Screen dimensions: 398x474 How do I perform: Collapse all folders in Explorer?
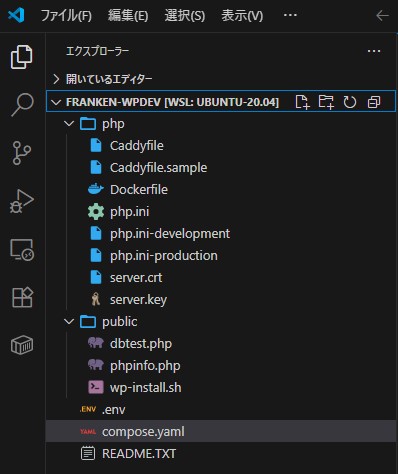[x=374, y=102]
